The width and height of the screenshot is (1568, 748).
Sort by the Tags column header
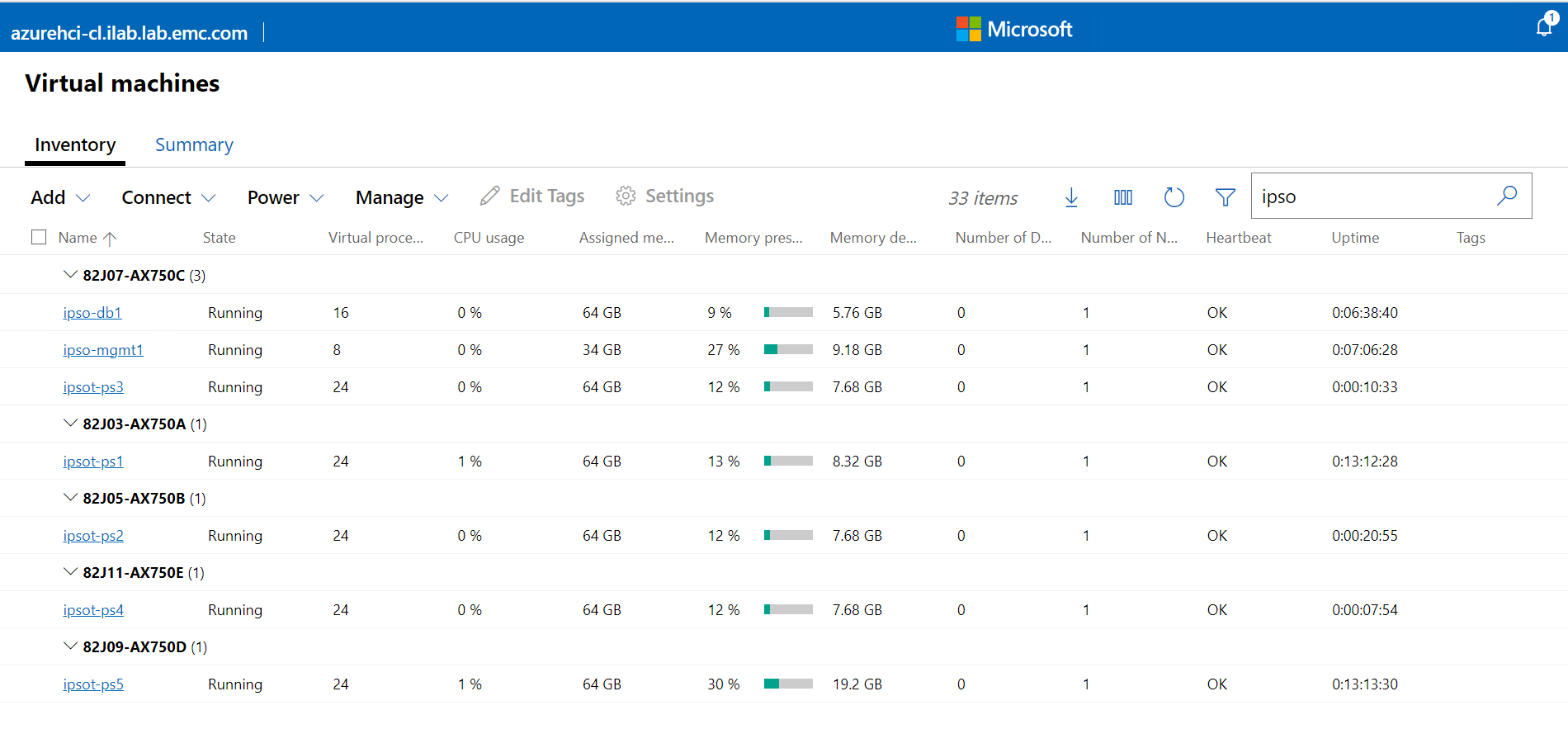[1471, 238]
